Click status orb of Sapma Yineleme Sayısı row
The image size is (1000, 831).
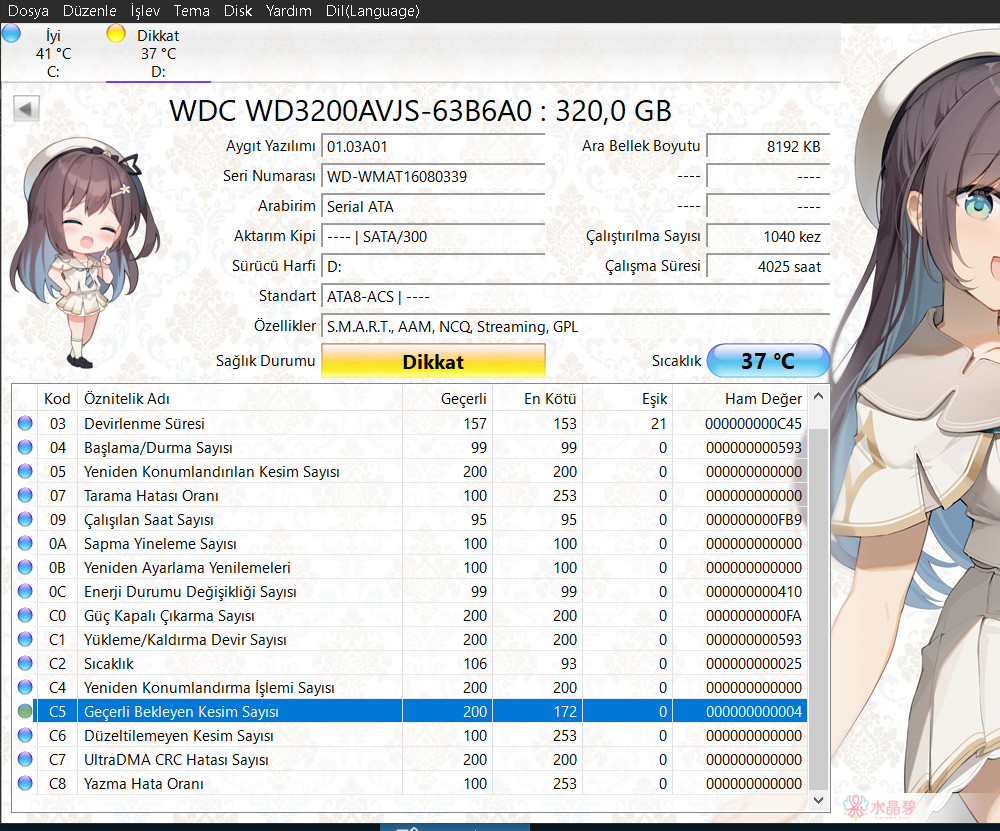pos(25,543)
